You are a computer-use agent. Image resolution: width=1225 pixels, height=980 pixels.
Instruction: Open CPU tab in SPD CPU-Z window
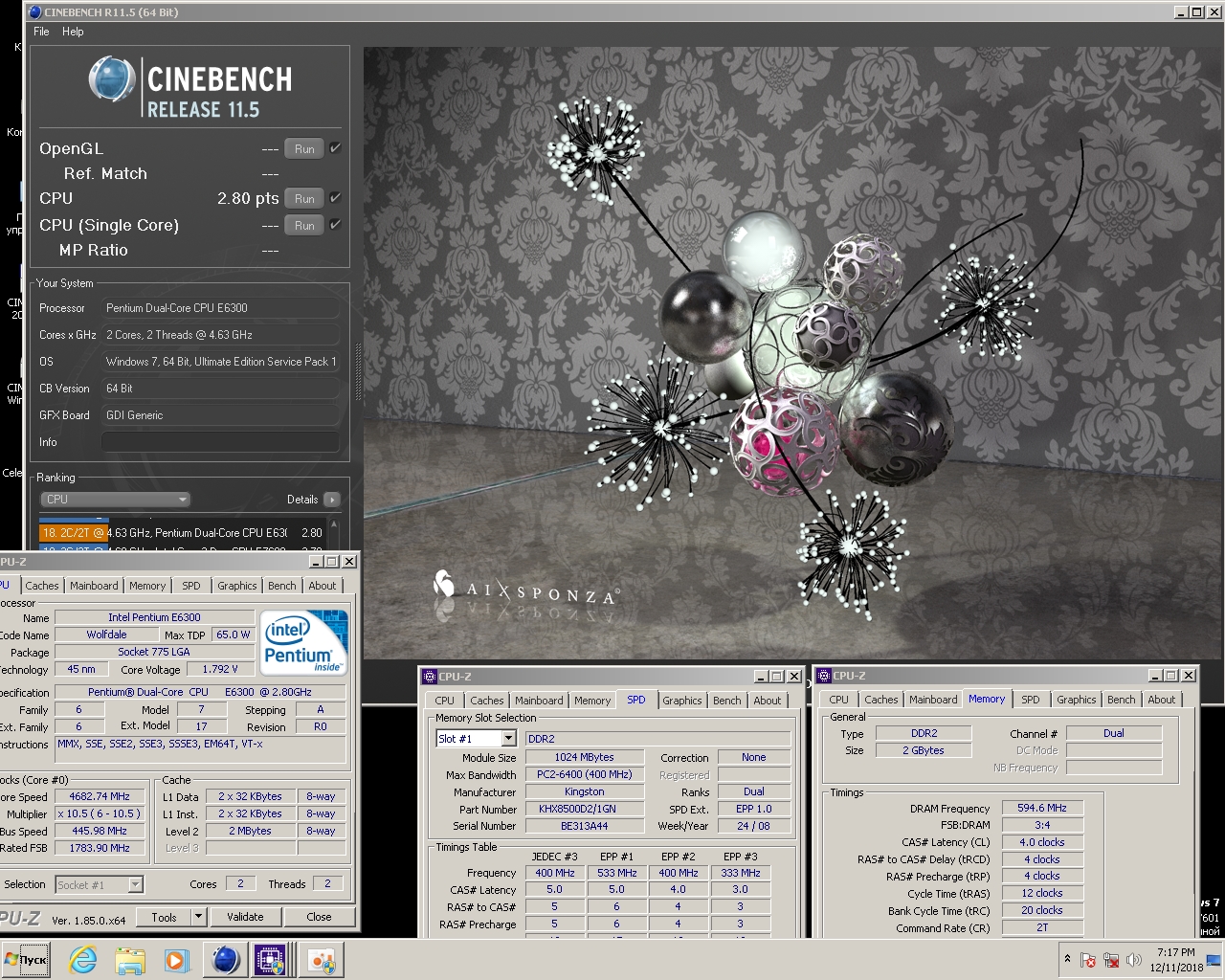click(445, 701)
